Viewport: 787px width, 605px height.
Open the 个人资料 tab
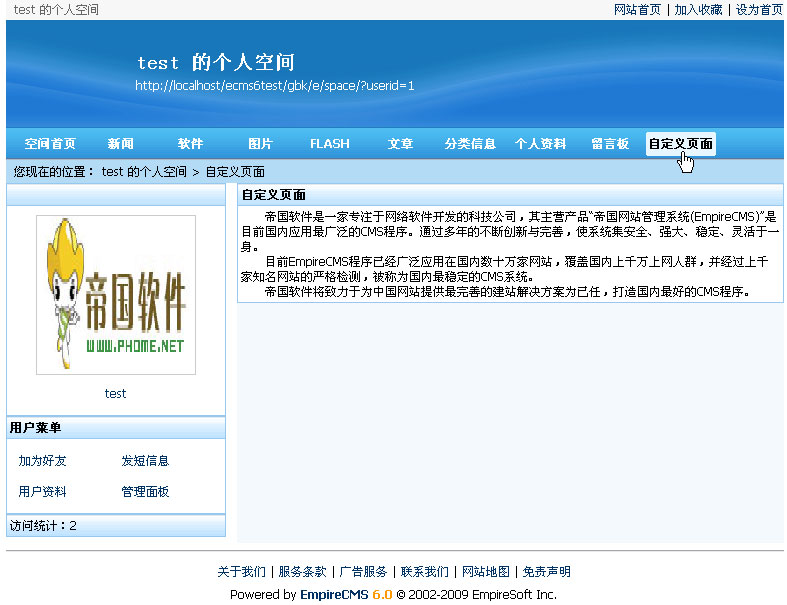(540, 144)
